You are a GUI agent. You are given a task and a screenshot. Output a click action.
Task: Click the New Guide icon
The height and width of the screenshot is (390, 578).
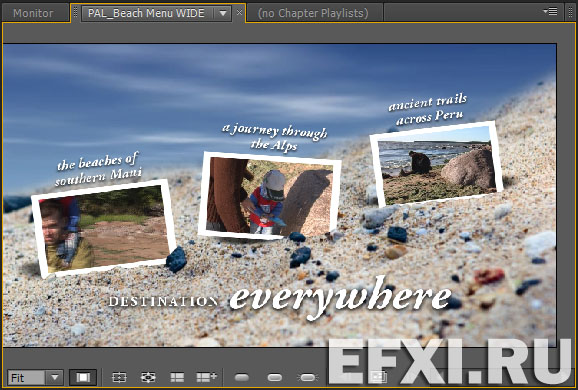[206, 377]
